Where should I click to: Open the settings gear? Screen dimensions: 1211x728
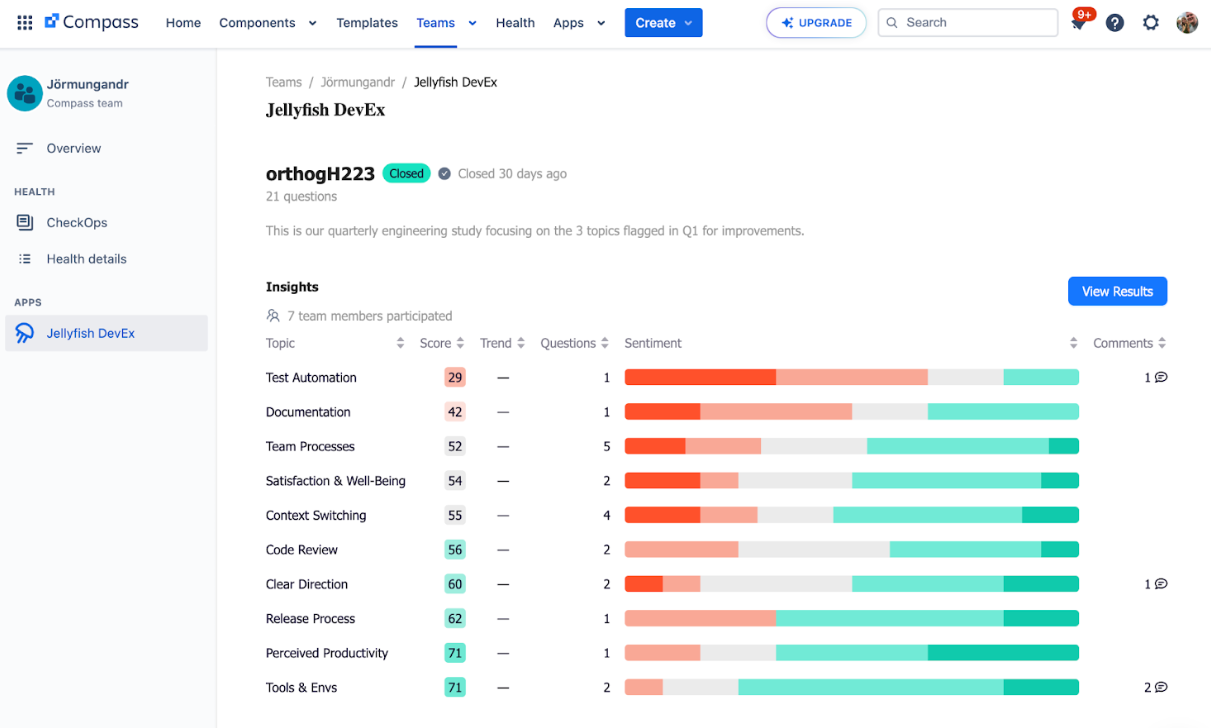pos(1150,22)
